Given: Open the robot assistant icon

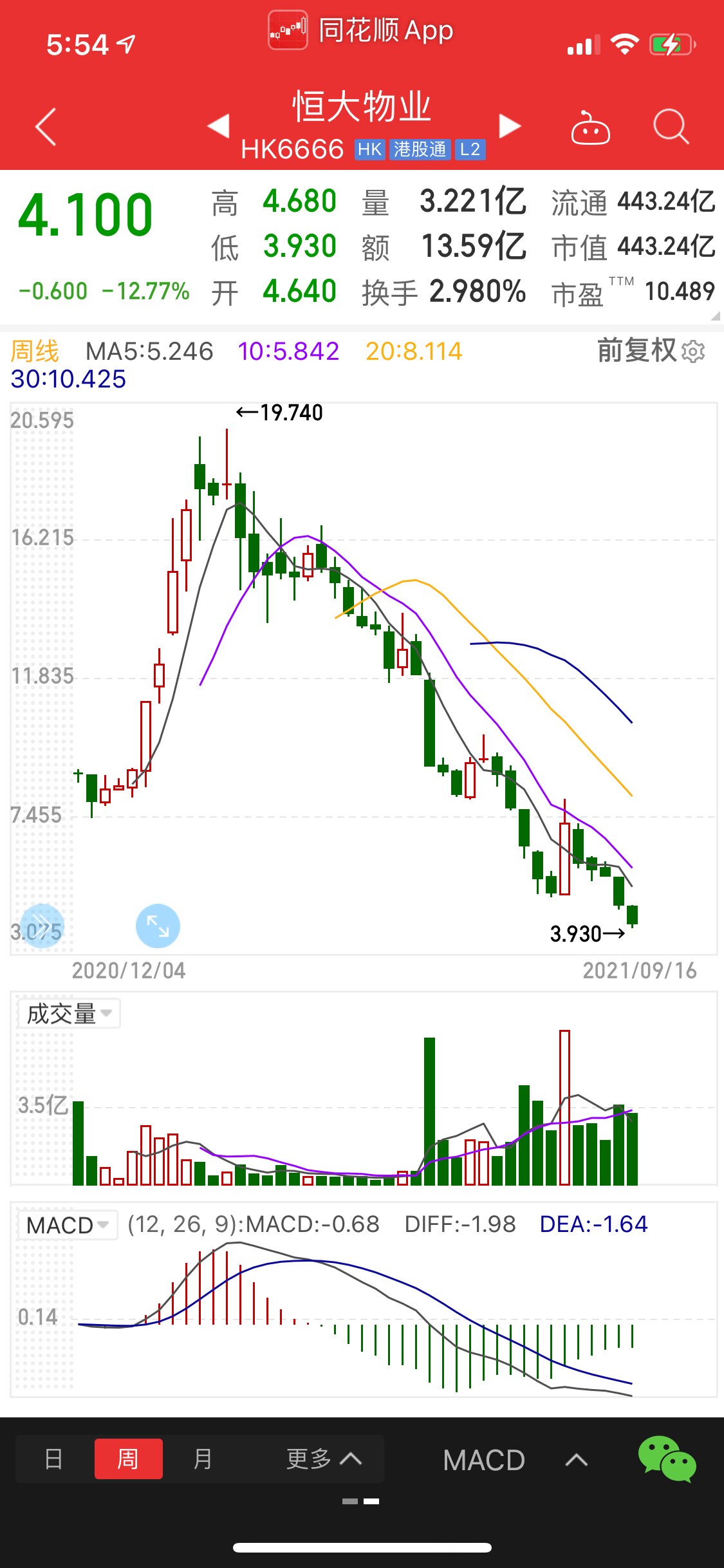Looking at the screenshot, I should coord(590,127).
